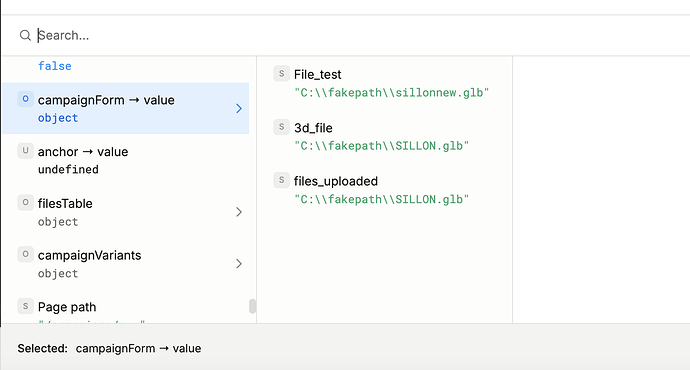
Task: Click the sillonnew.glb path value
Action: (392, 93)
